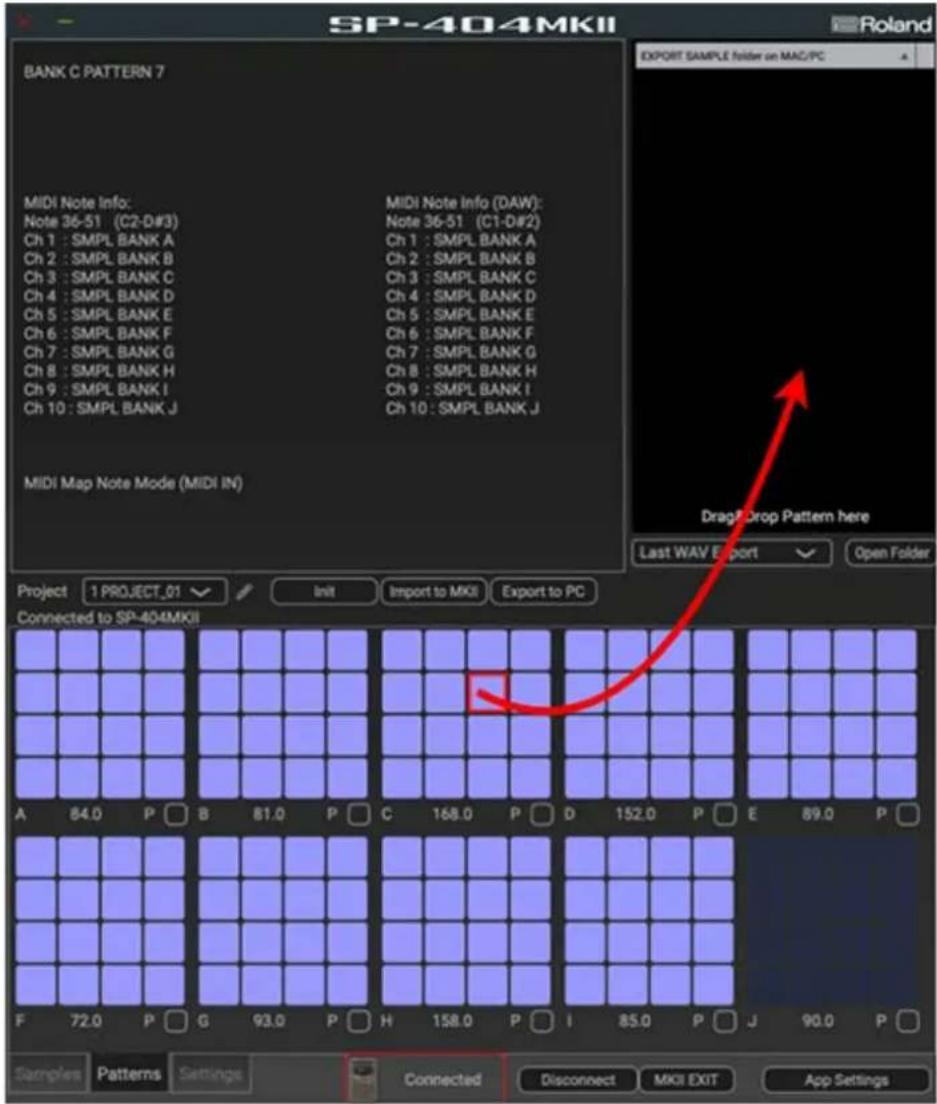Open the 1 PROJECT_01 project dropdown
Viewport: 937px width, 1104px height.
coord(154,591)
